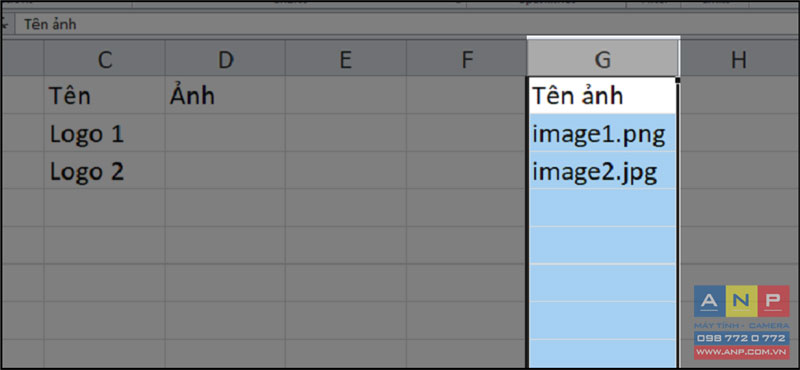Image resolution: width=800 pixels, height=370 pixels.
Task: Select column F header
Action: tap(467, 59)
